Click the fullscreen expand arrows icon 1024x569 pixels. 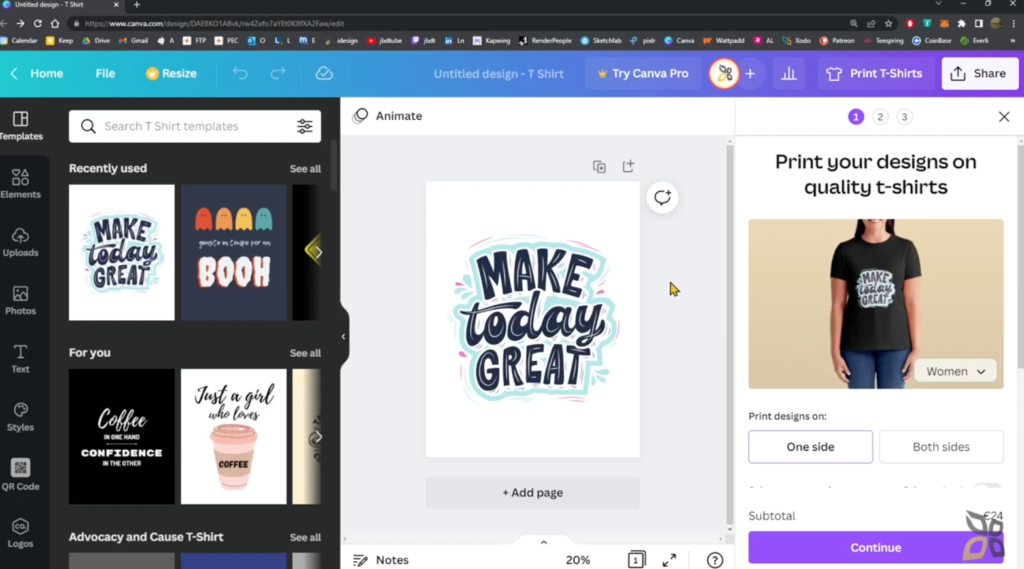tap(669, 560)
